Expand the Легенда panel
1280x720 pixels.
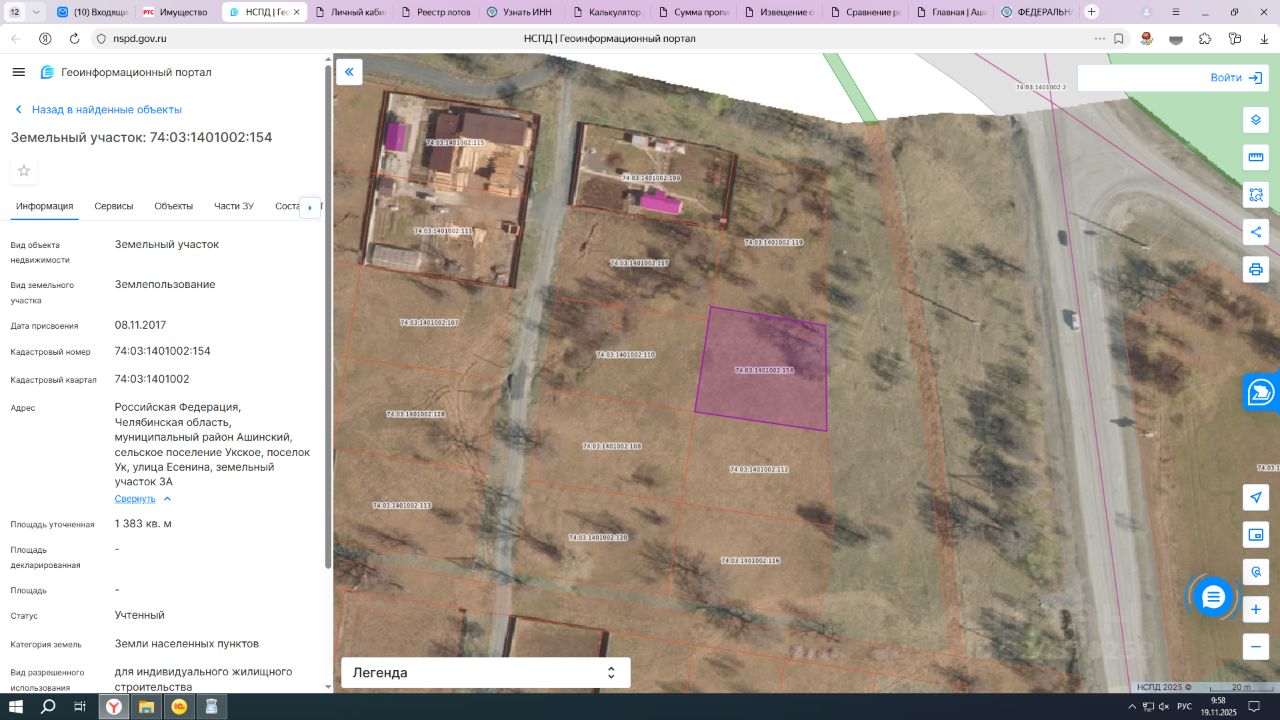pyautogui.click(x=486, y=673)
